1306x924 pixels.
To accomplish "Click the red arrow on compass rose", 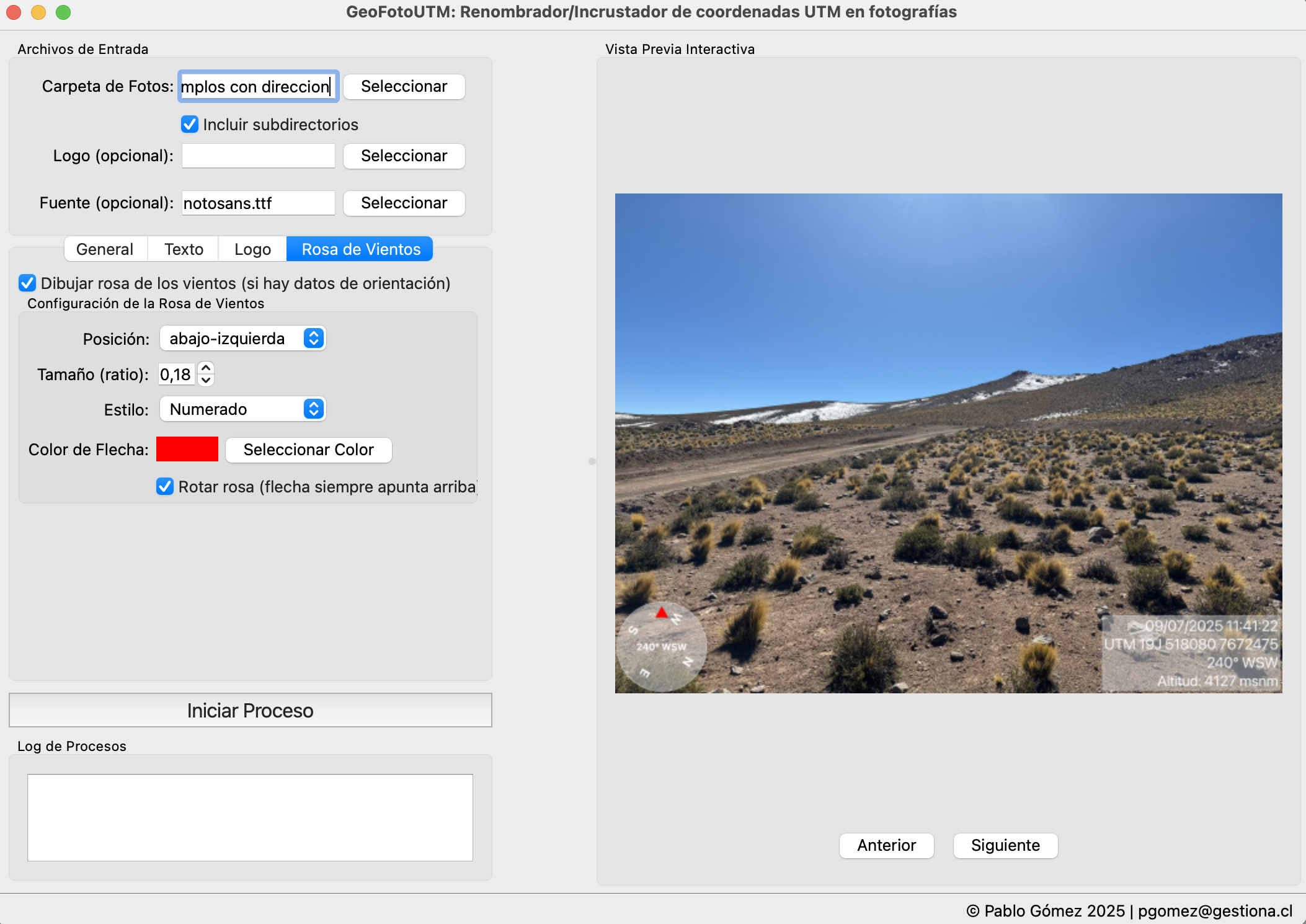I will [662, 613].
